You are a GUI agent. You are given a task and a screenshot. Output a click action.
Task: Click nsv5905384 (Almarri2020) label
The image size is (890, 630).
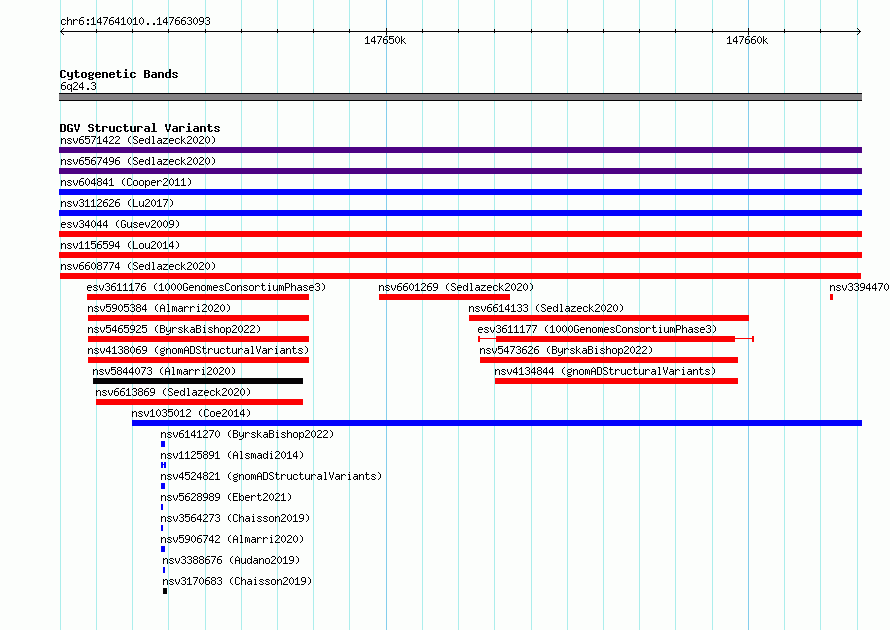(159, 308)
